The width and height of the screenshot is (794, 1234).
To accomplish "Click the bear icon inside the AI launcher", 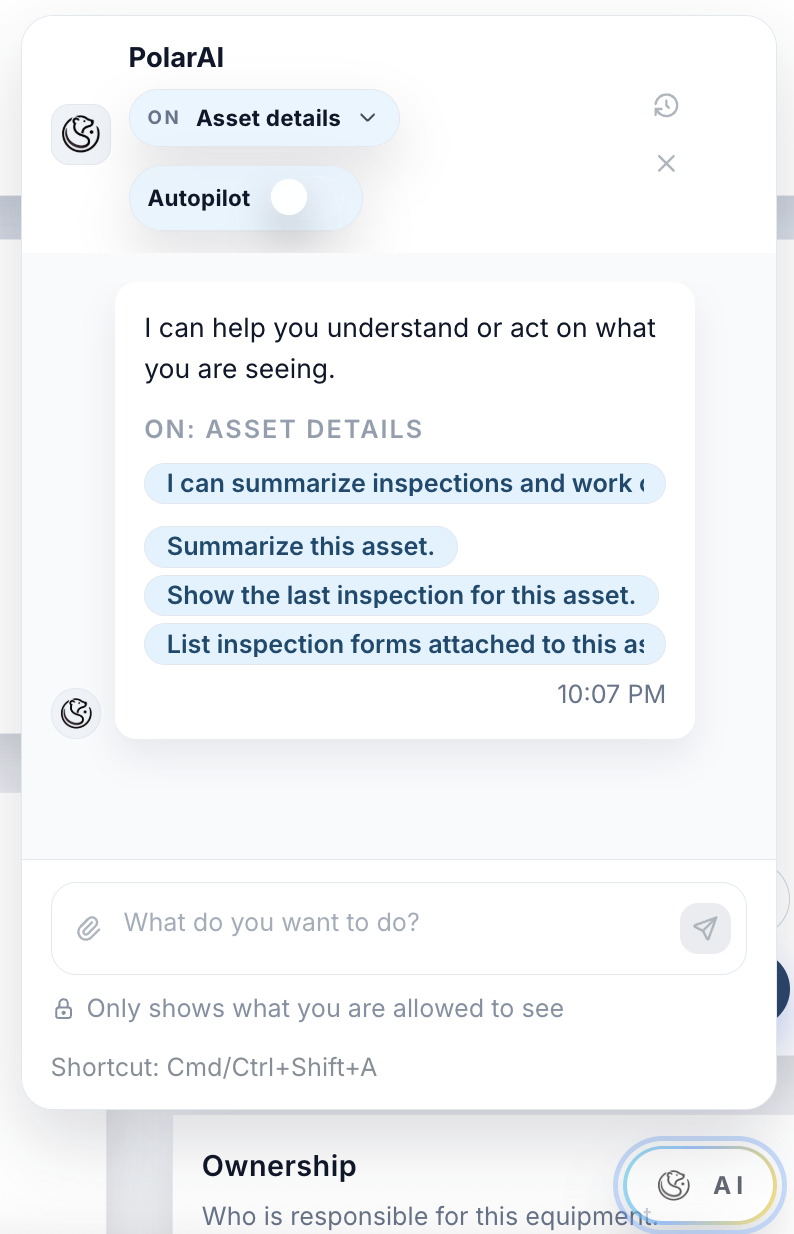I will 674,1185.
